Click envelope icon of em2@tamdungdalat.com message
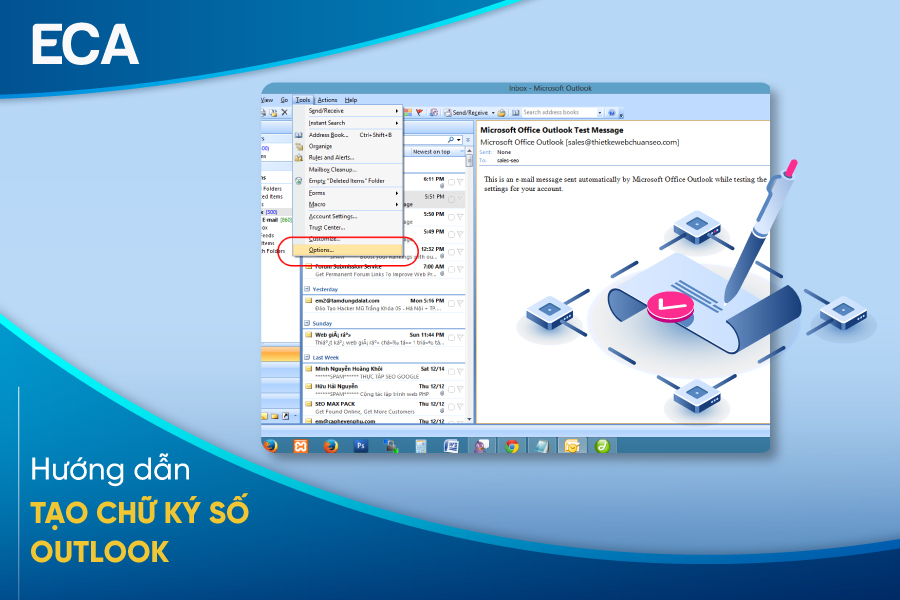The width and height of the screenshot is (900, 600). tap(308, 300)
